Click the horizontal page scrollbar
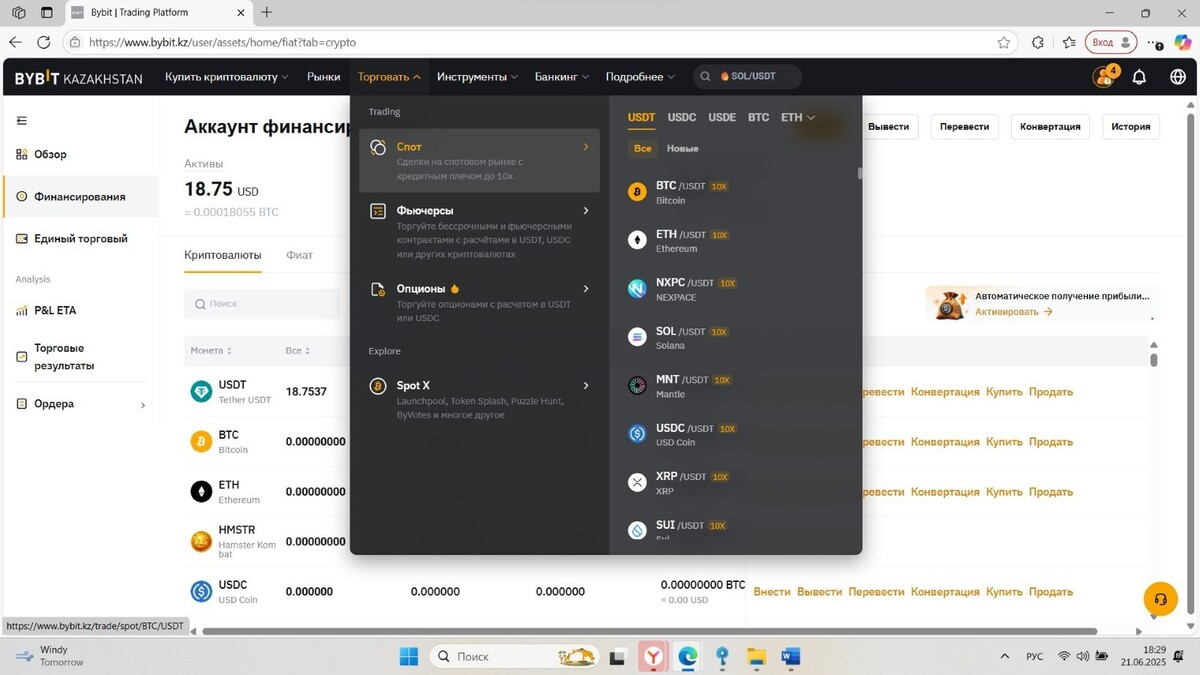Viewport: 1200px width, 675px height. pos(650,632)
